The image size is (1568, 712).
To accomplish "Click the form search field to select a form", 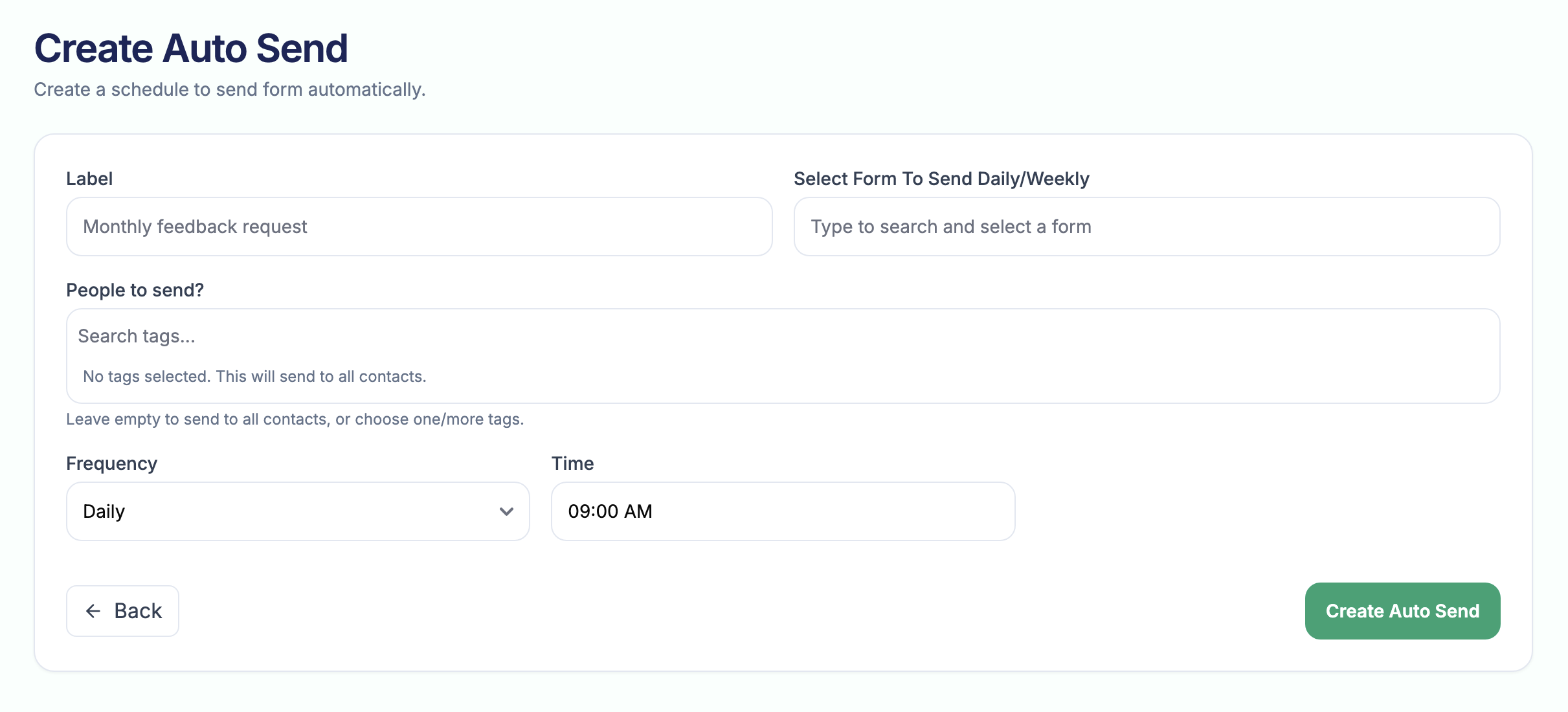I will (1147, 227).
